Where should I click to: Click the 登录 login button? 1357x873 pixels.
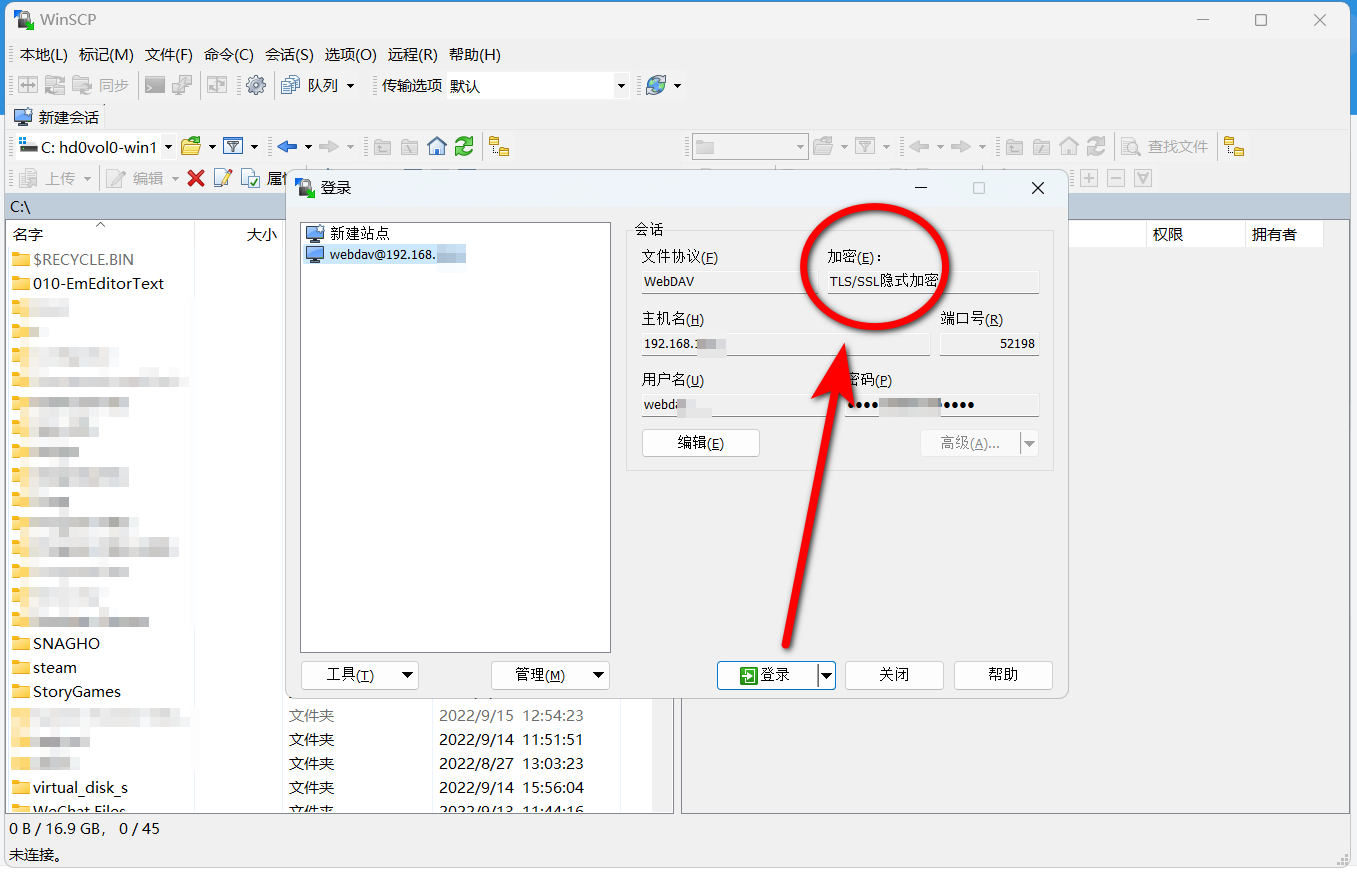pyautogui.click(x=767, y=675)
